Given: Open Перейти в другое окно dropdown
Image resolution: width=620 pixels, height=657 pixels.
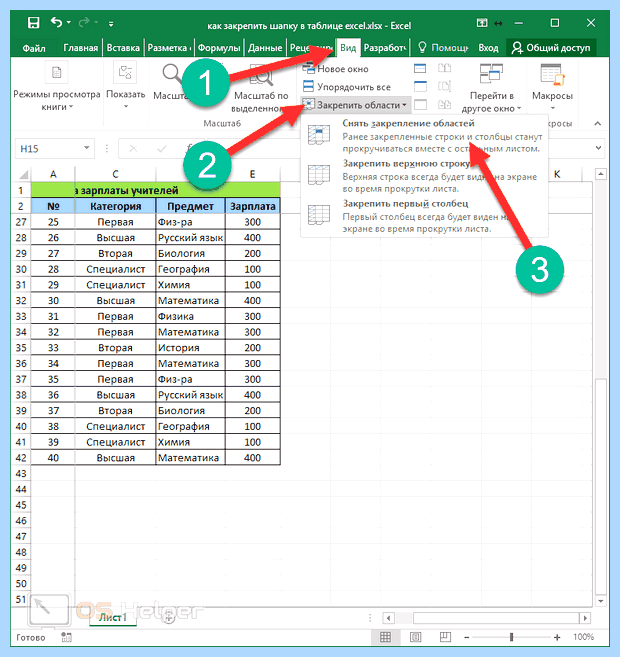Looking at the screenshot, I should point(491,88).
